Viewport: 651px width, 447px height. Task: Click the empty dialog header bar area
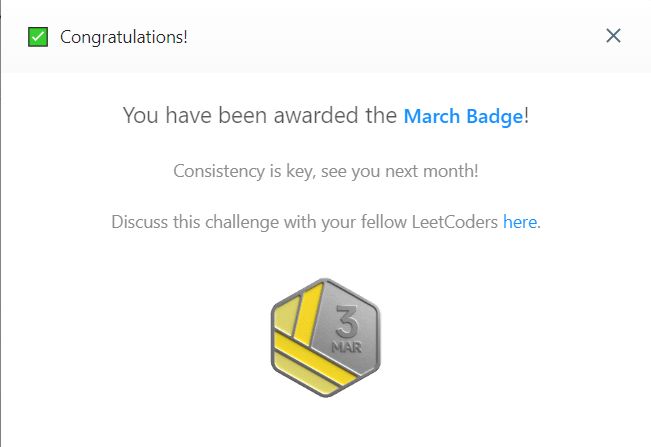pyautogui.click(x=394, y=37)
